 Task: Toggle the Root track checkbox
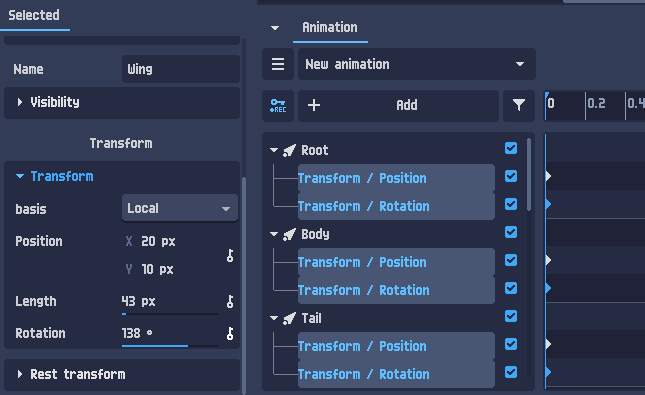511,148
